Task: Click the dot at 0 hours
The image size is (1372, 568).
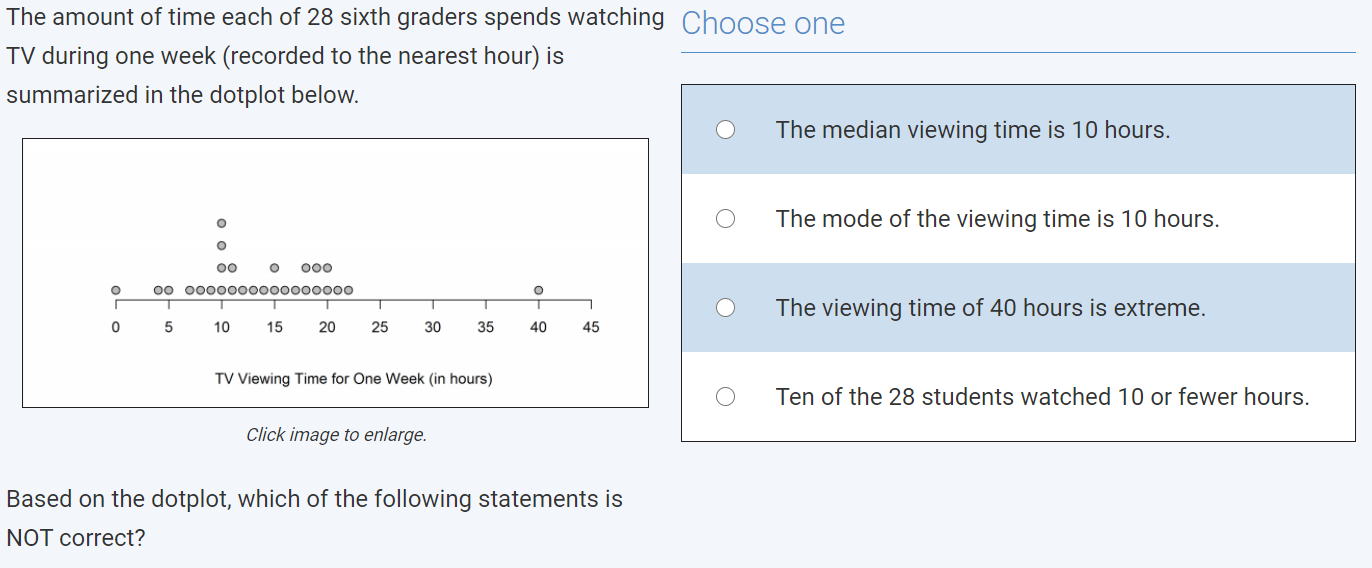Action: coord(116,290)
